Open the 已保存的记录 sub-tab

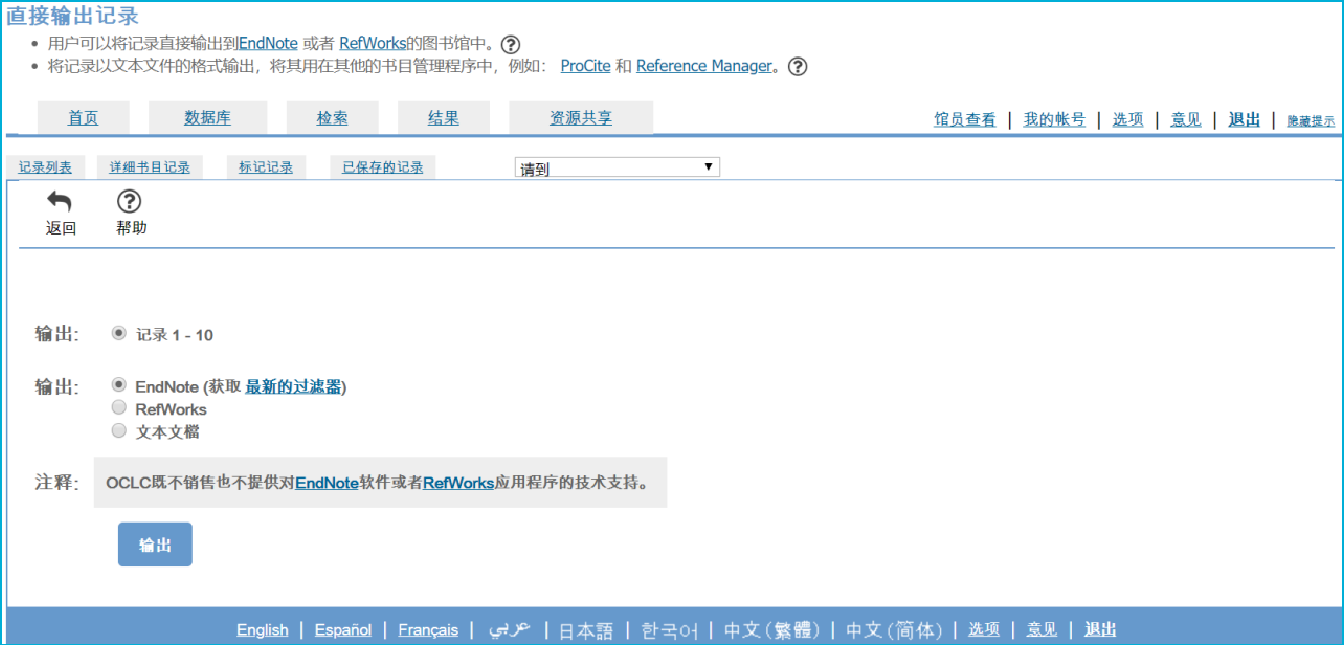(382, 168)
